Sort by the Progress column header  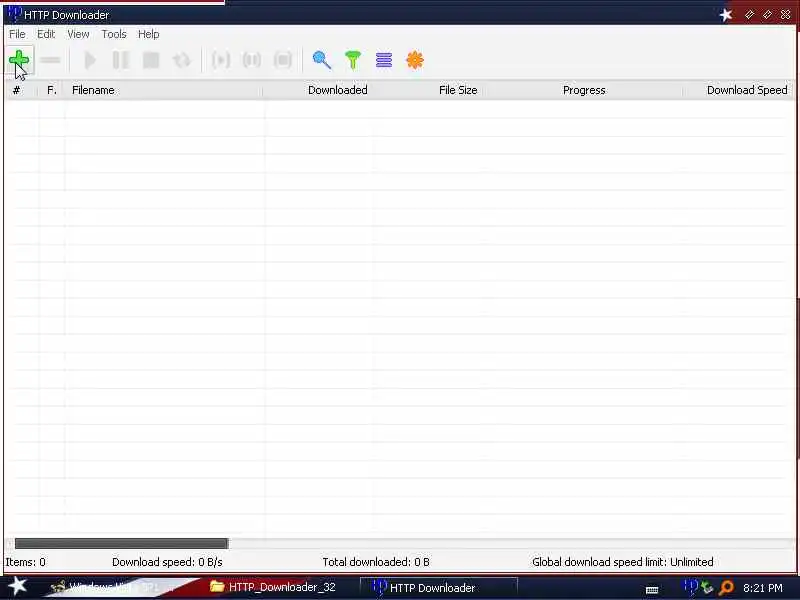click(x=583, y=90)
